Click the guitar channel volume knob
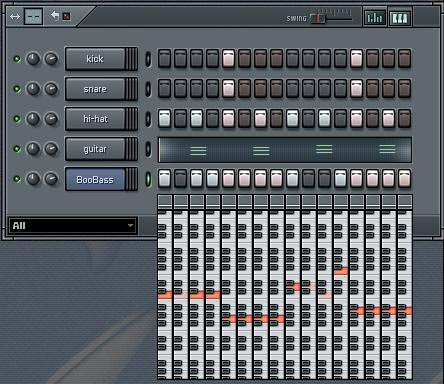 click(x=51, y=149)
